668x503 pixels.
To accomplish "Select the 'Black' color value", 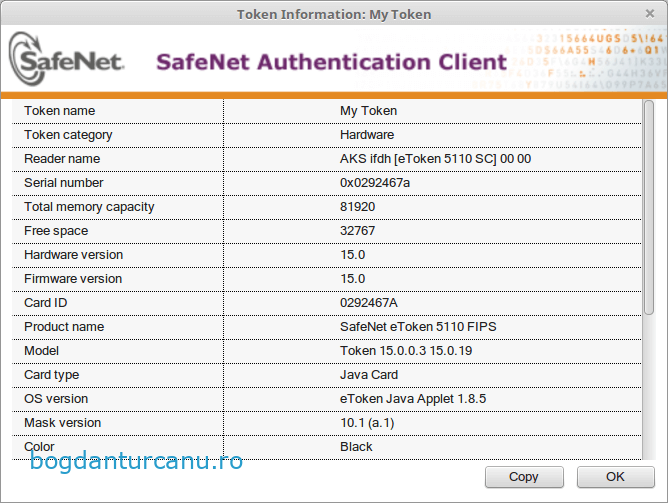I will (356, 447).
